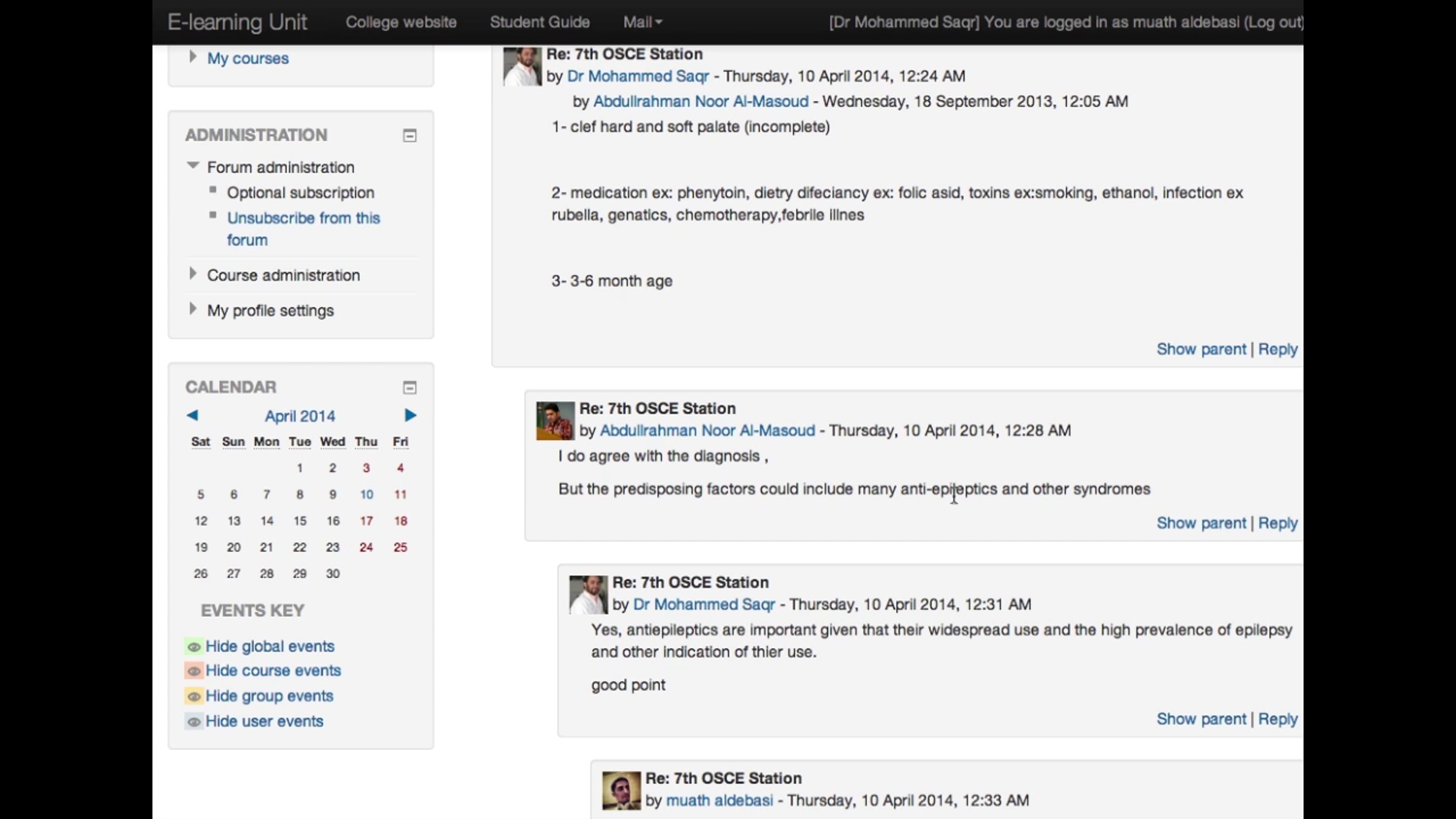Hide global events in calendar
The image size is (1456, 819).
pos(269,646)
